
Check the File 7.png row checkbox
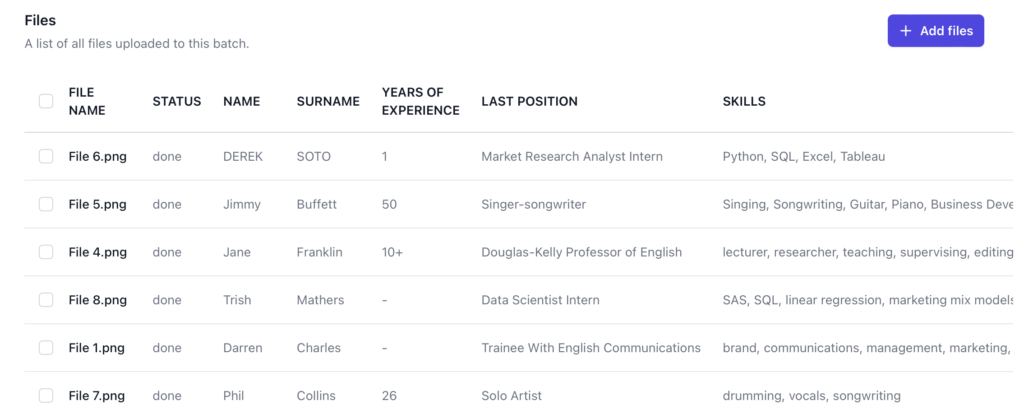tap(46, 396)
